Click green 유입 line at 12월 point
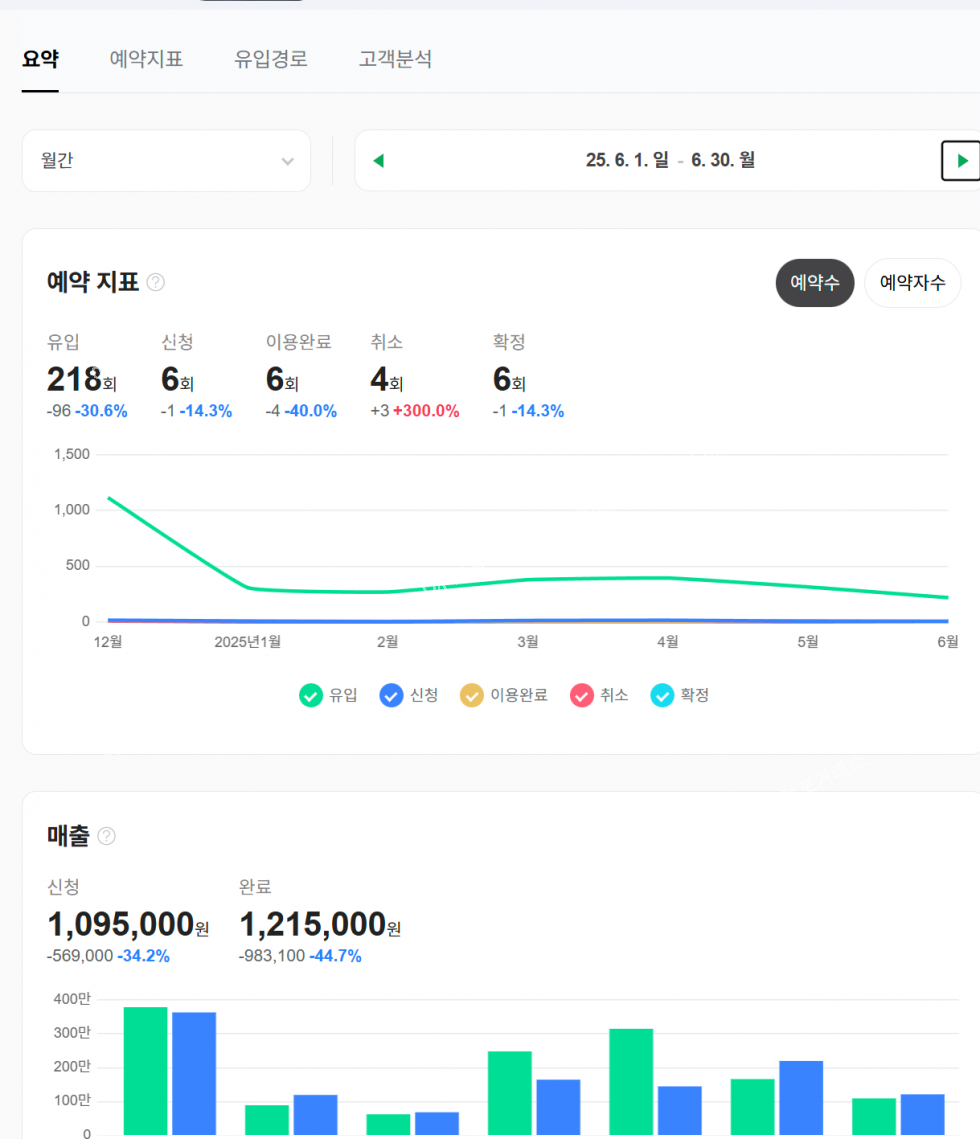Viewport: 980px width, 1139px height. click(109, 498)
